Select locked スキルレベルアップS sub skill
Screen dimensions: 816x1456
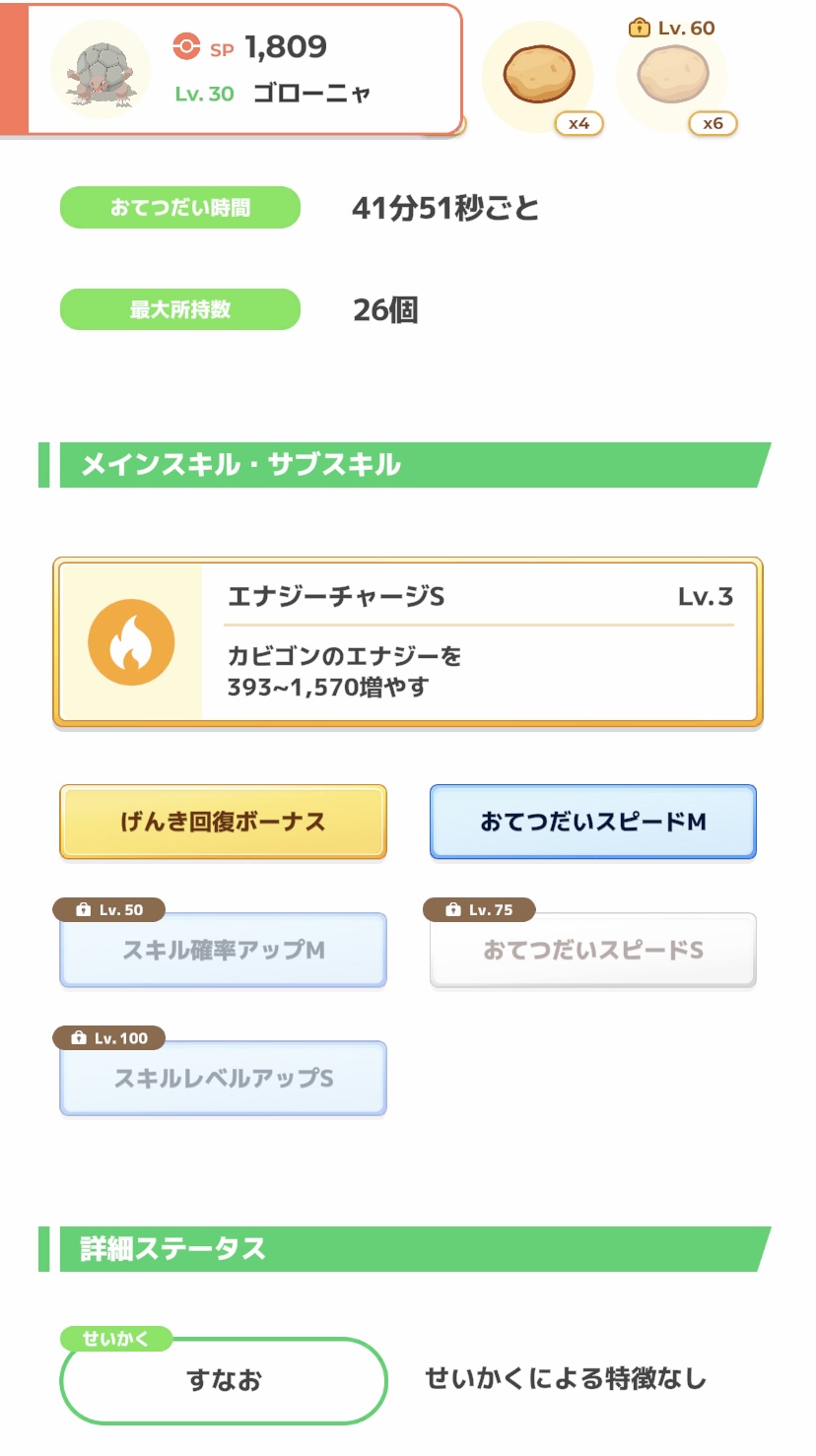pos(223,1079)
